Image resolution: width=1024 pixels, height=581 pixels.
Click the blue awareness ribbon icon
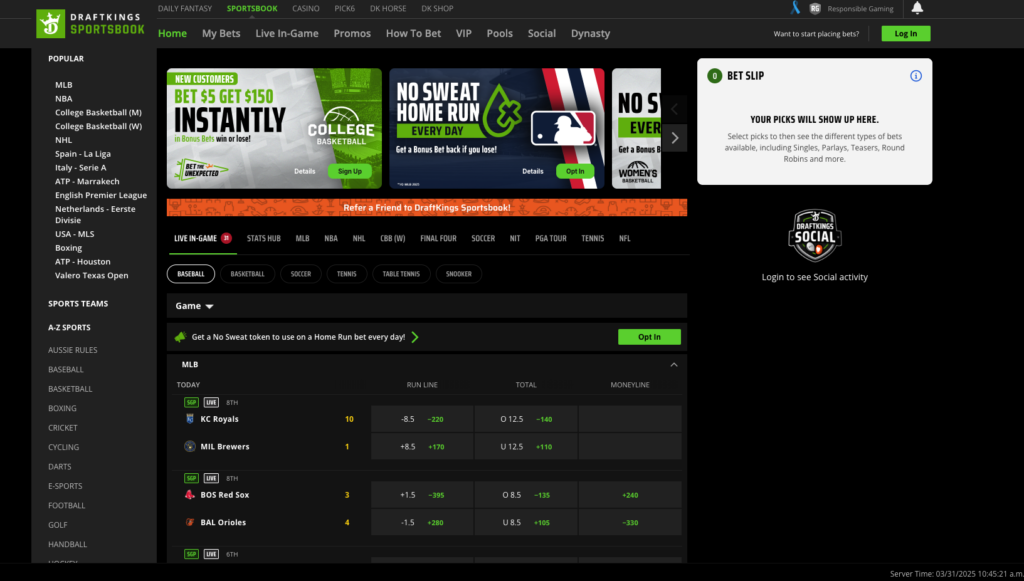[x=795, y=8]
